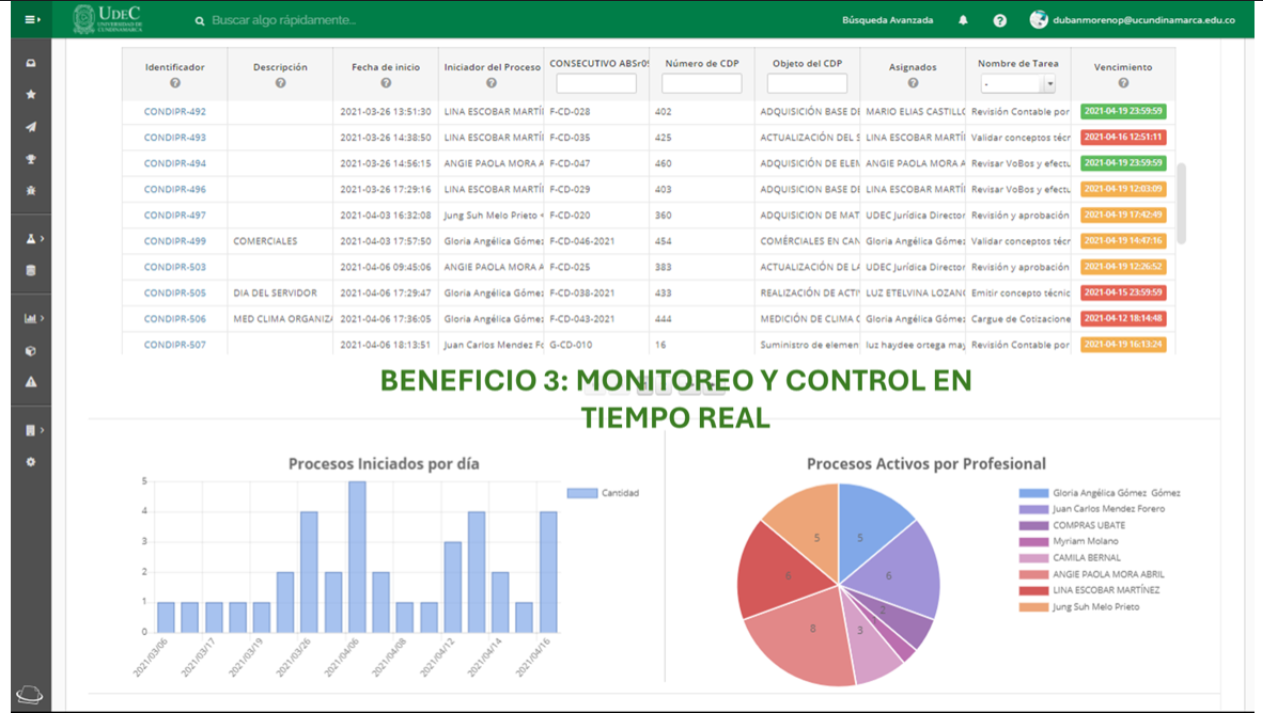
Task: Select the star favorites icon in sidebar
Action: coord(32,93)
